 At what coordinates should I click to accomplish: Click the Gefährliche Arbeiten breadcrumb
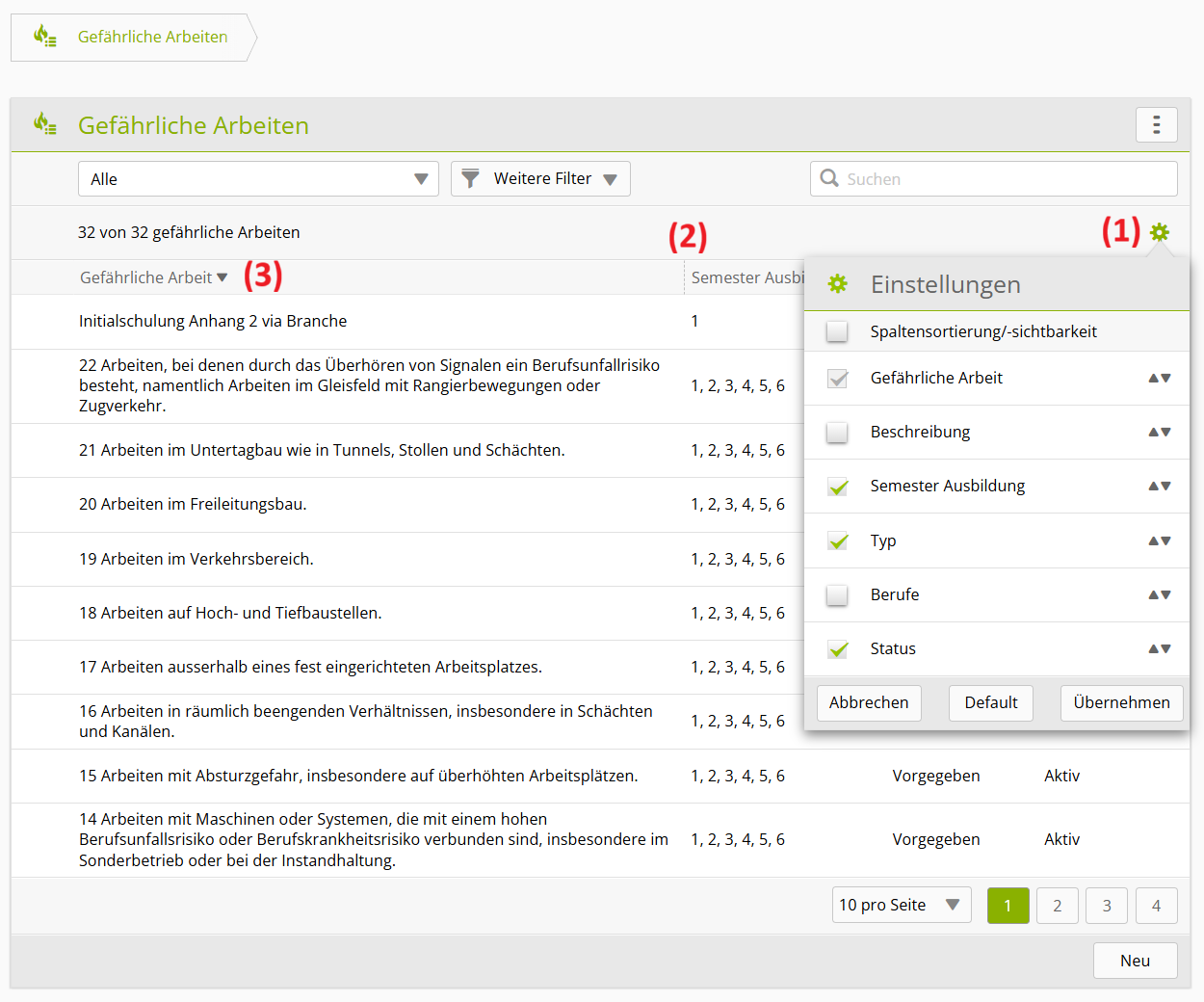coord(152,37)
